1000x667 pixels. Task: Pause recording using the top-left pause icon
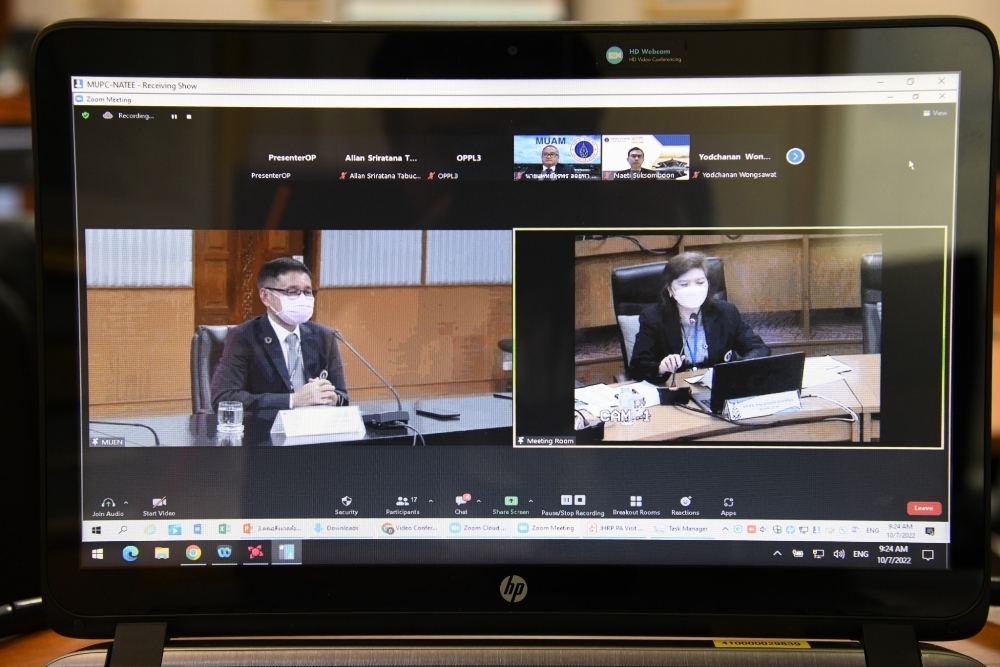click(x=174, y=116)
